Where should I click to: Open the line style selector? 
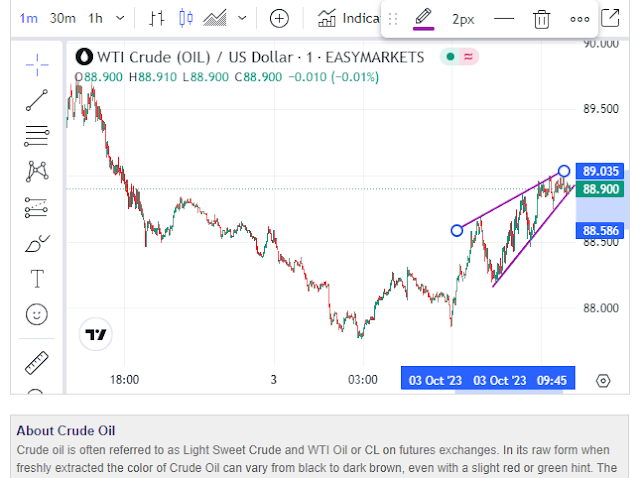[x=504, y=19]
